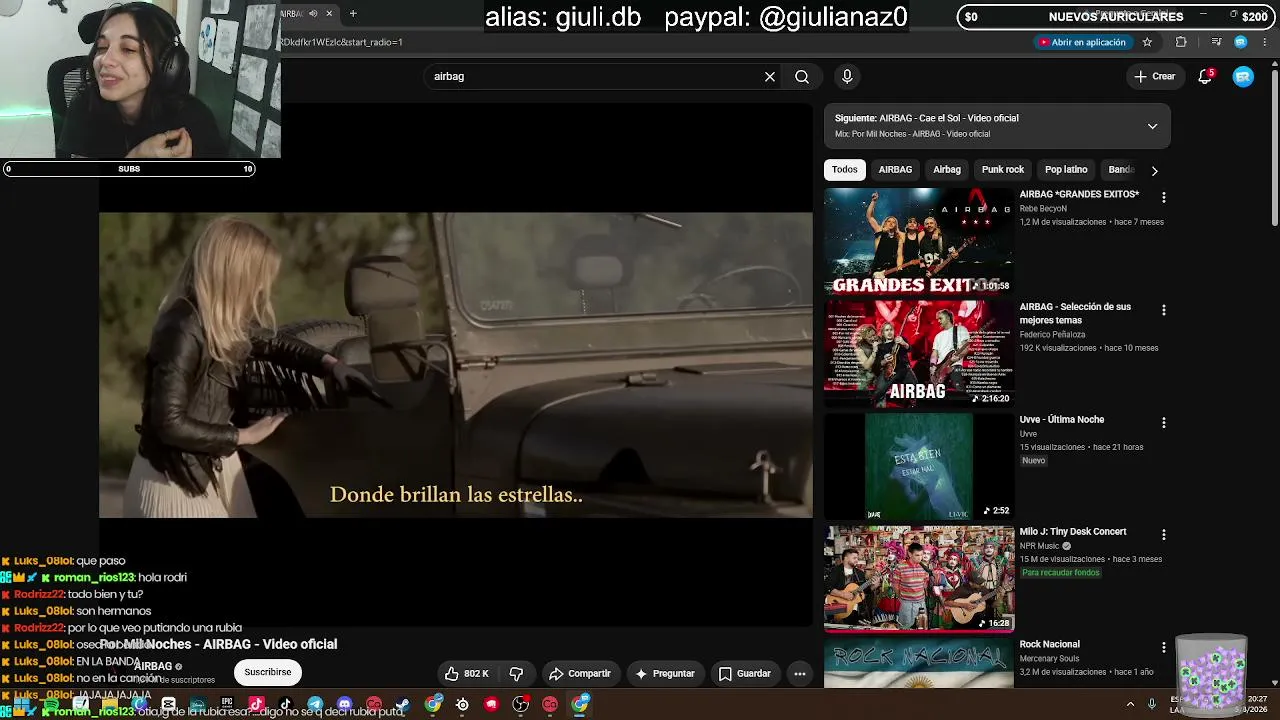Open Telegram from the taskbar
The height and width of the screenshot is (720, 1280).
[x=315, y=704]
